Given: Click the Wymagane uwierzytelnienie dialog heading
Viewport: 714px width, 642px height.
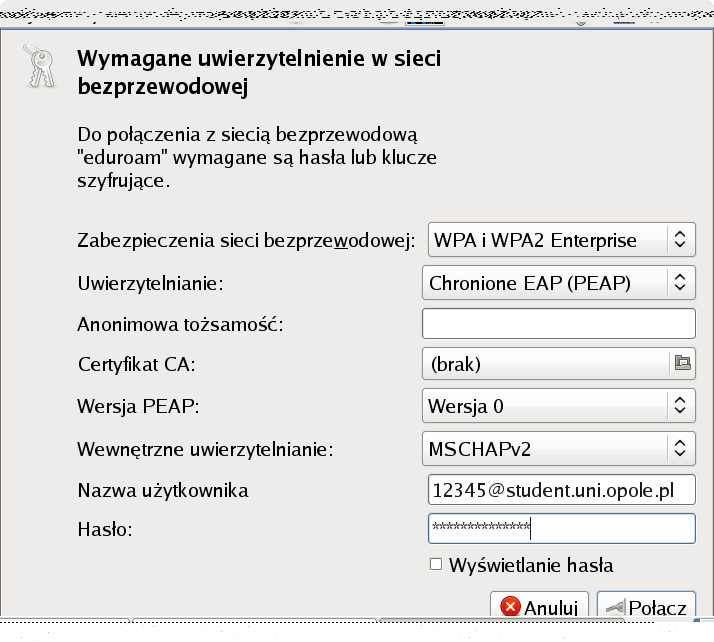Looking at the screenshot, I should pos(259,72).
